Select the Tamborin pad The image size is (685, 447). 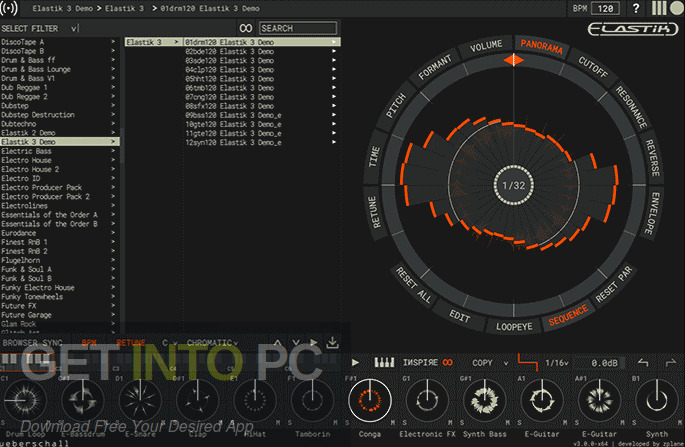[x=312, y=400]
